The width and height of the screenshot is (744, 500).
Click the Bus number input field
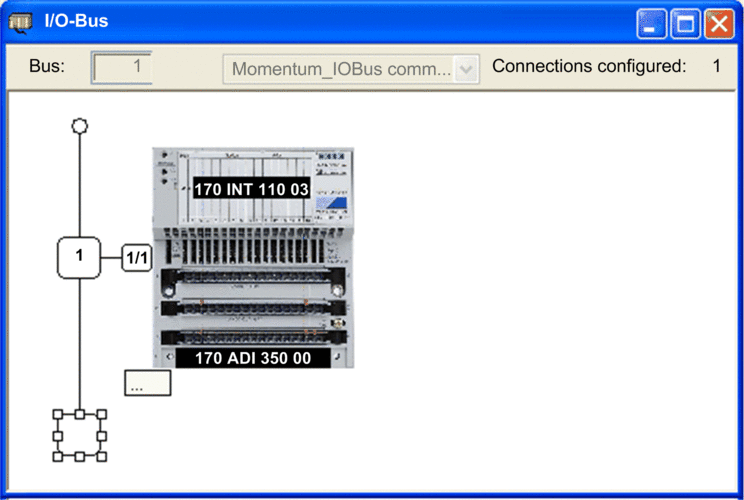point(122,67)
